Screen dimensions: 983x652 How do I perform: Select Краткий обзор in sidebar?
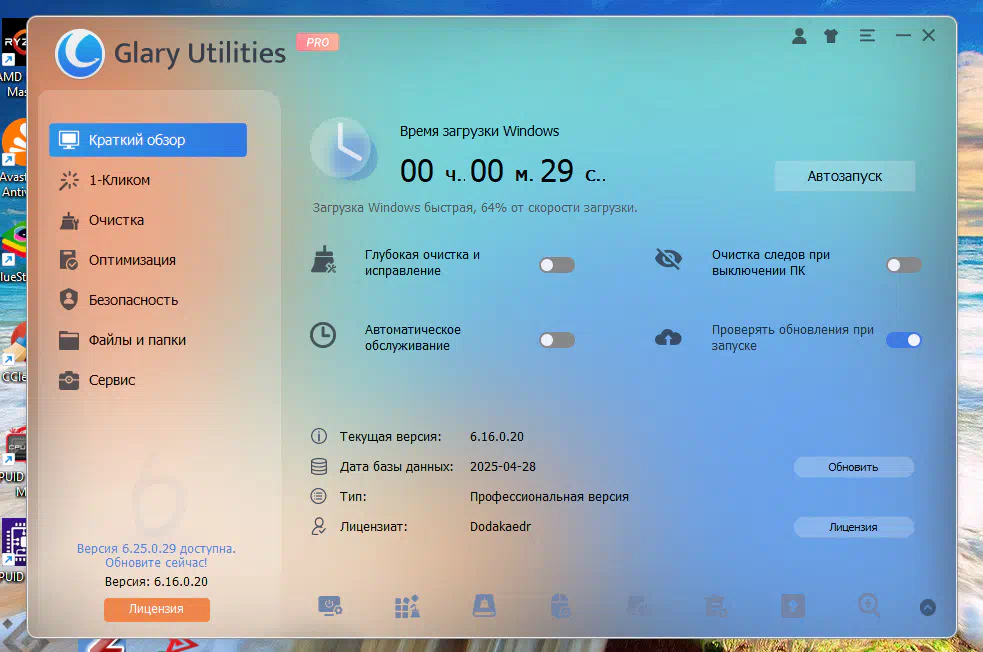coord(148,140)
